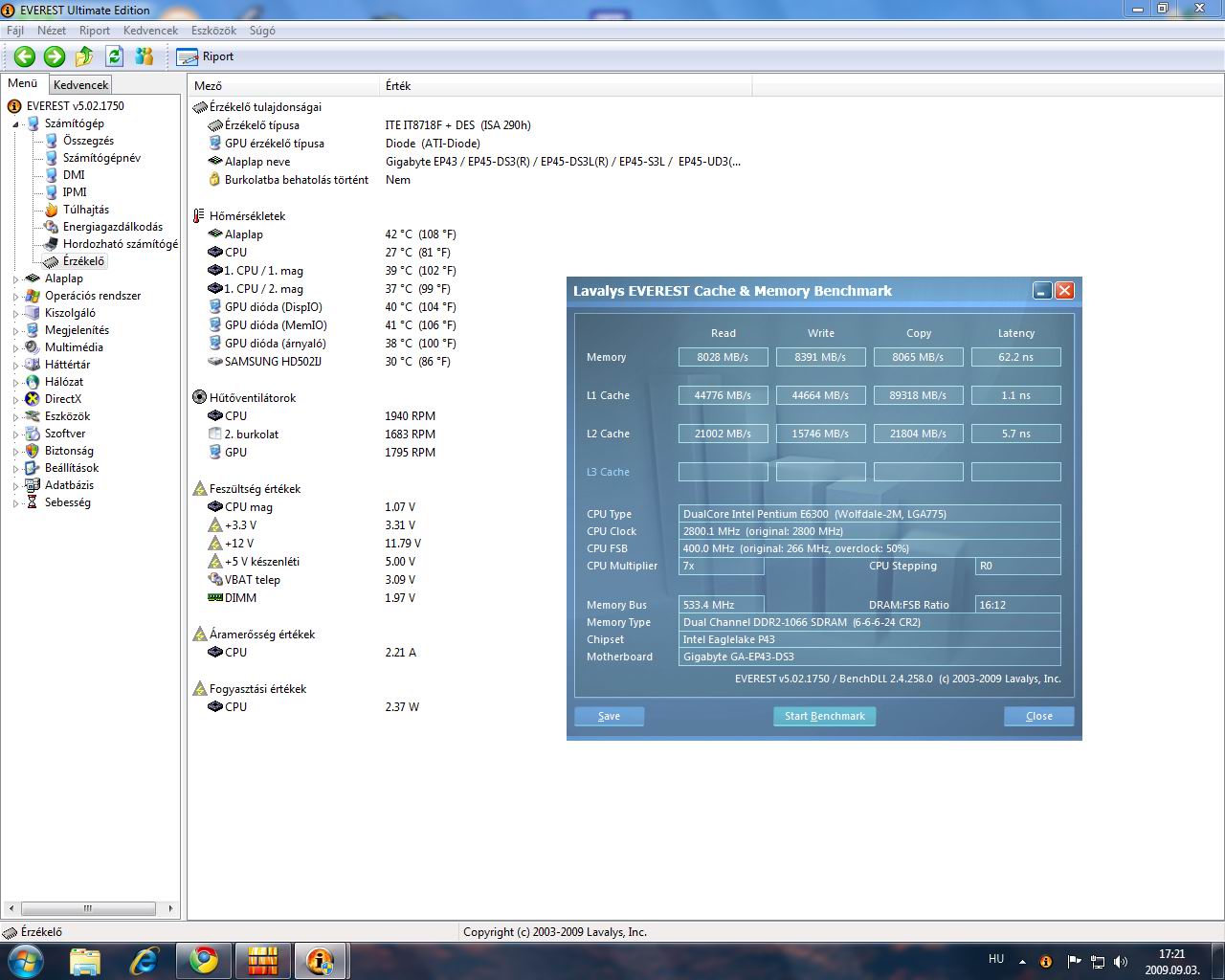Expand the Multimédia tree node

(x=15, y=348)
